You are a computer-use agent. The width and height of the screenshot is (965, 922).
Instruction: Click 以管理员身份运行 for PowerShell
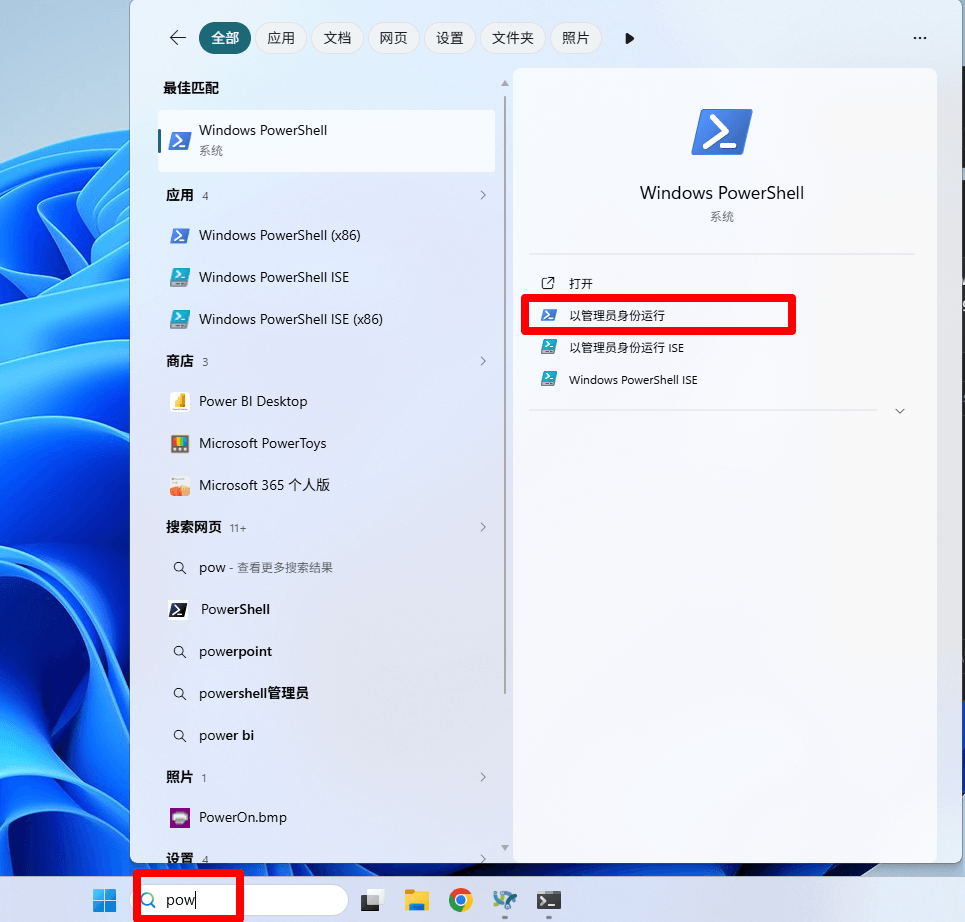tap(617, 316)
